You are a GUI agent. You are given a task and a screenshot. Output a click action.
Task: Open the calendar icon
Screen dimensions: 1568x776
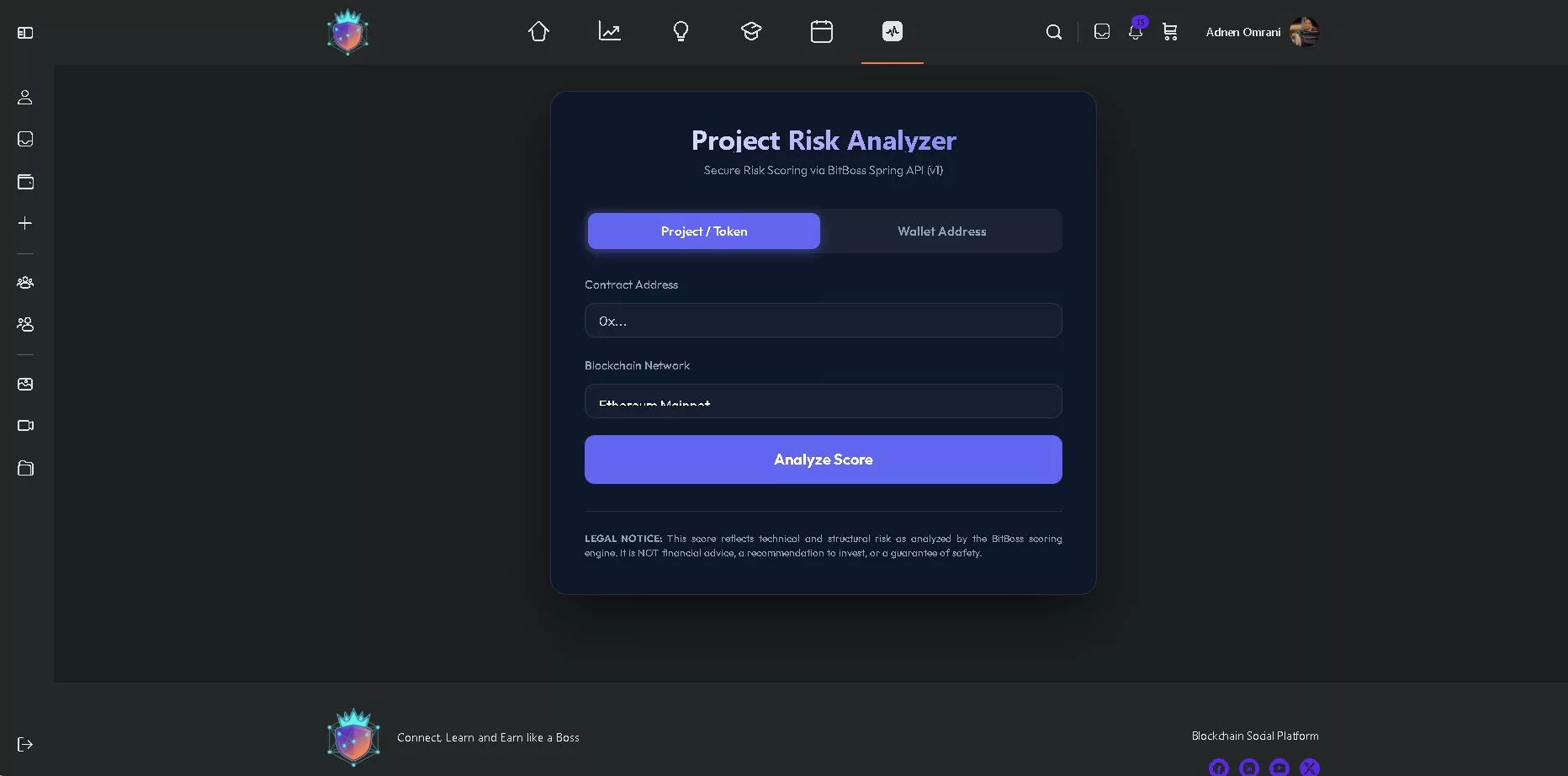pos(822,32)
